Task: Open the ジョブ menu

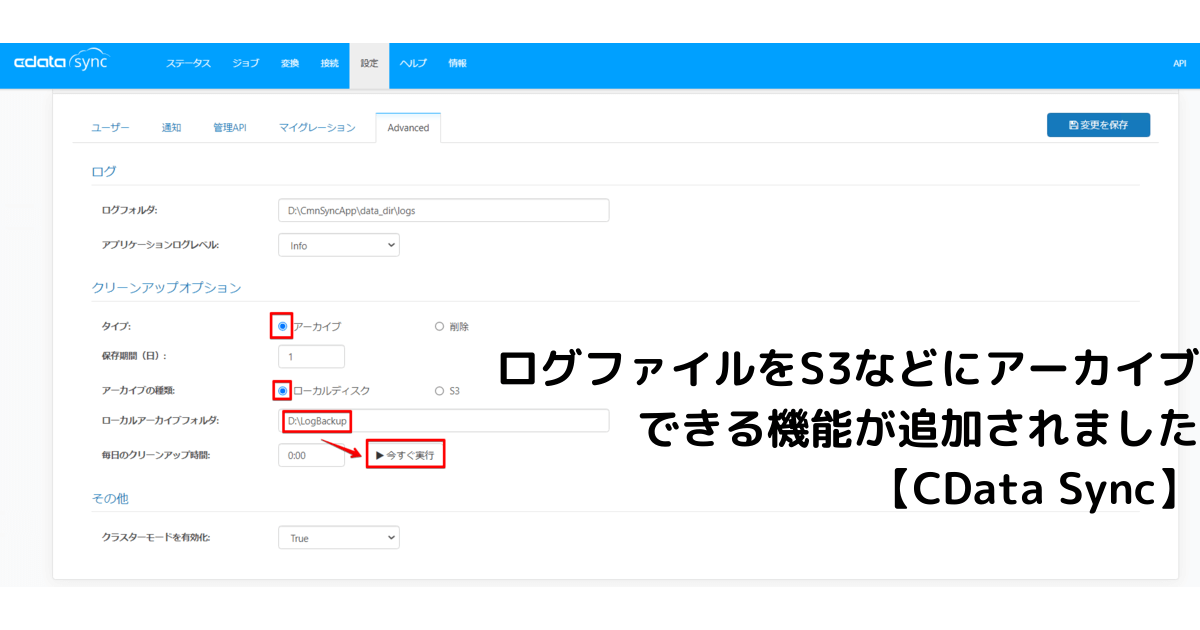Action: (x=245, y=63)
